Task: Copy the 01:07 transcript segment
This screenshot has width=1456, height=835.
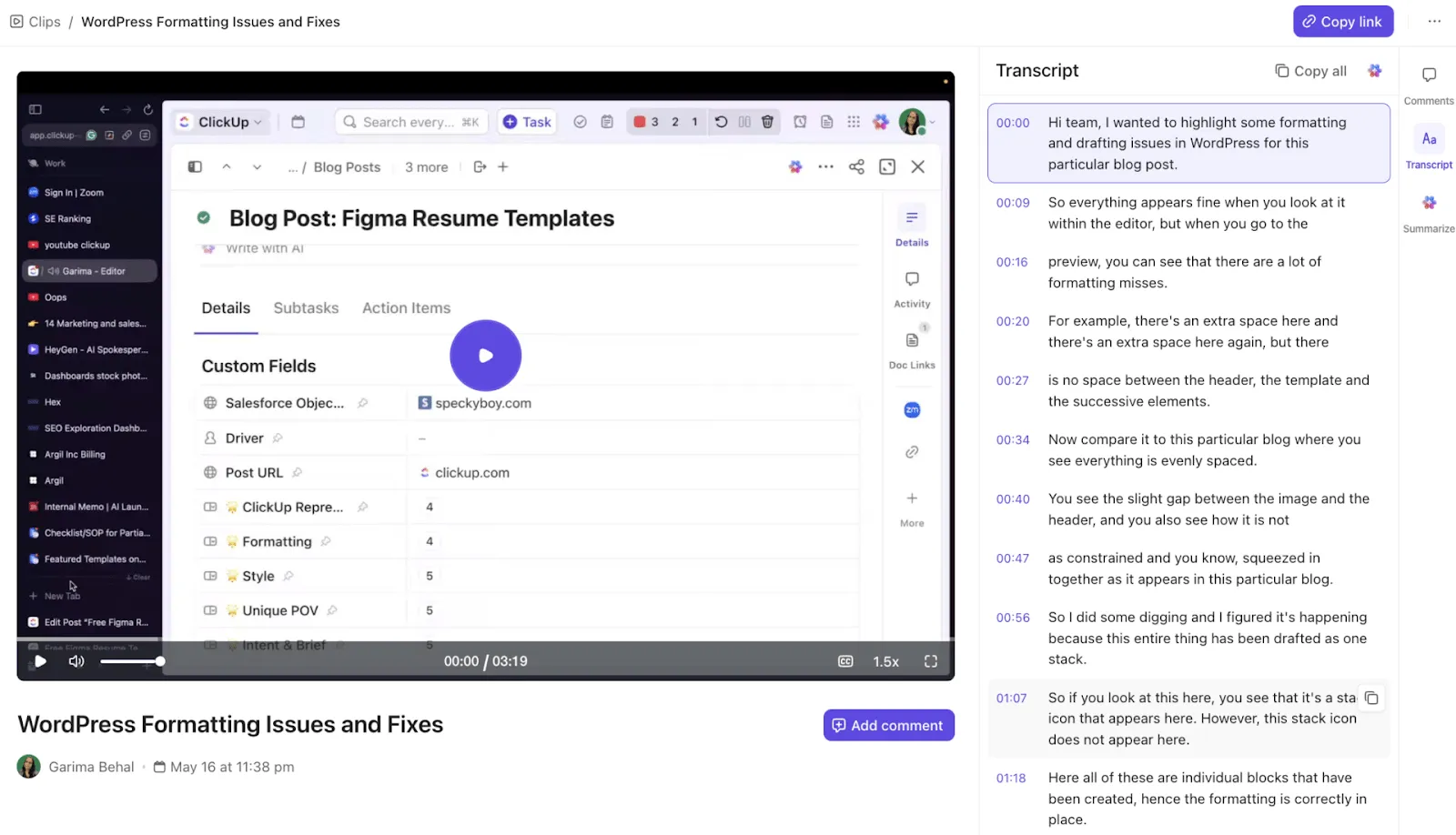Action: pos(1371,699)
